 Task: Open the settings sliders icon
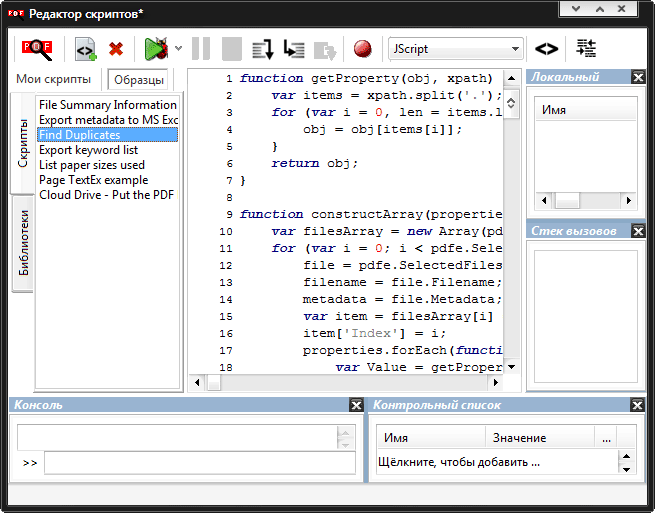click(586, 48)
